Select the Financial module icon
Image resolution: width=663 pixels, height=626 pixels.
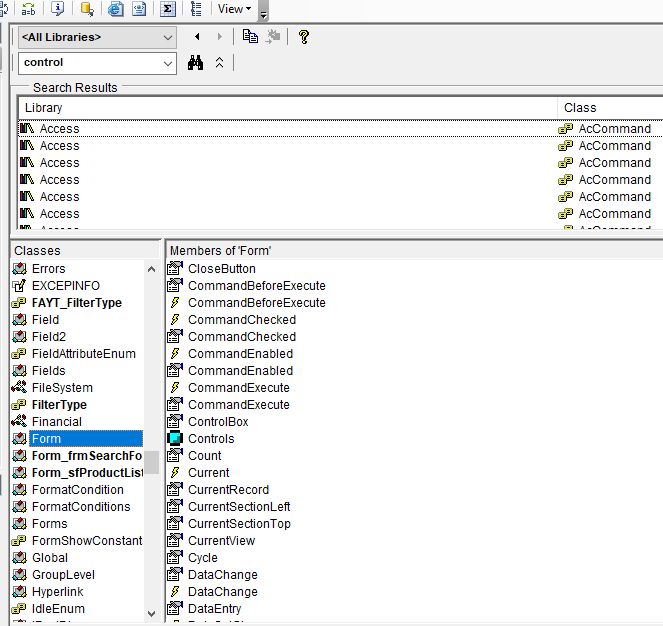point(19,421)
